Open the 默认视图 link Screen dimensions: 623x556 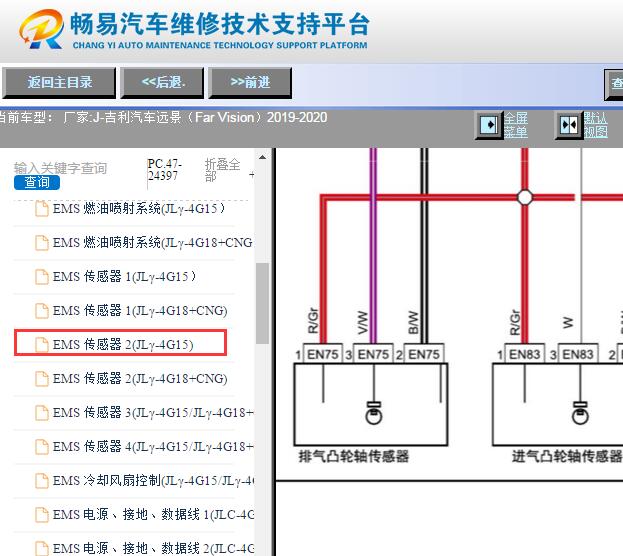[596, 125]
